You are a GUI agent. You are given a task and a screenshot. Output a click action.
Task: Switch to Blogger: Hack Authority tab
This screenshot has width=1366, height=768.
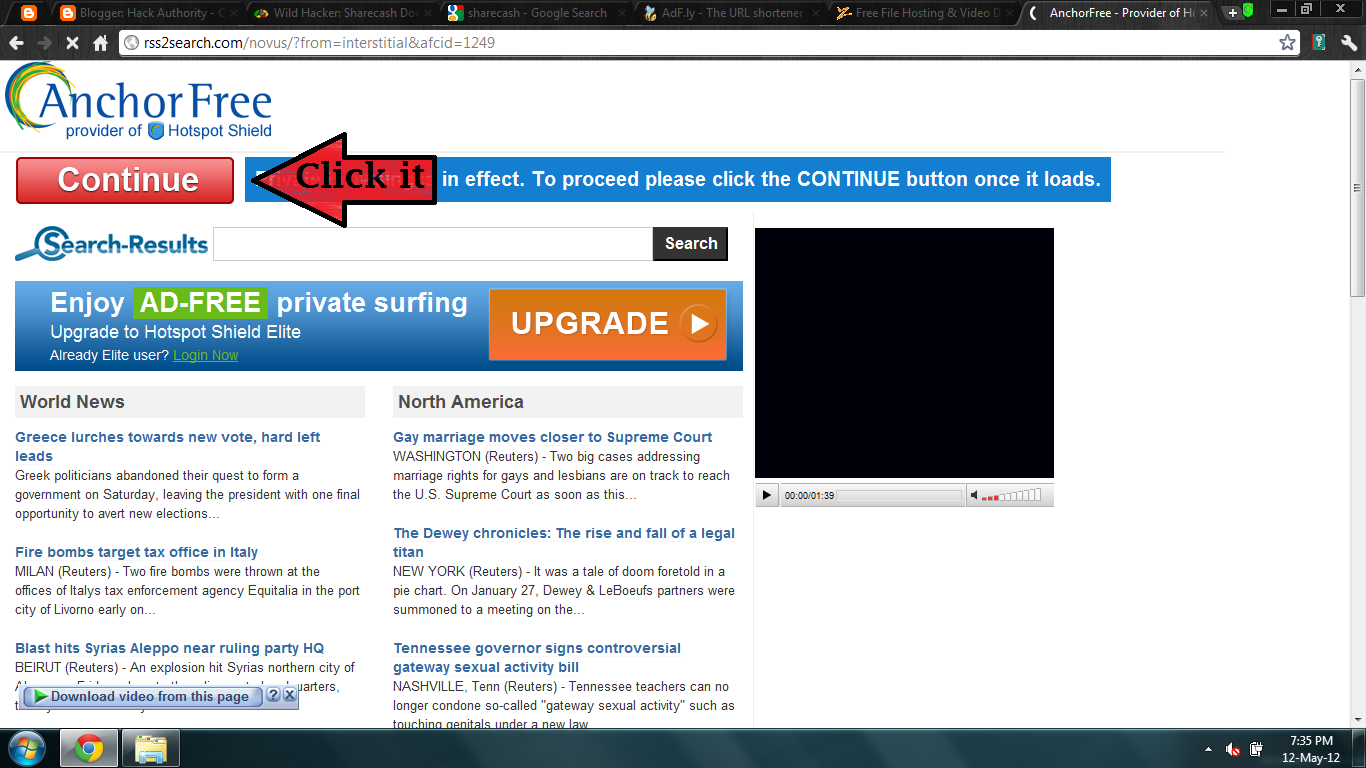(147, 13)
